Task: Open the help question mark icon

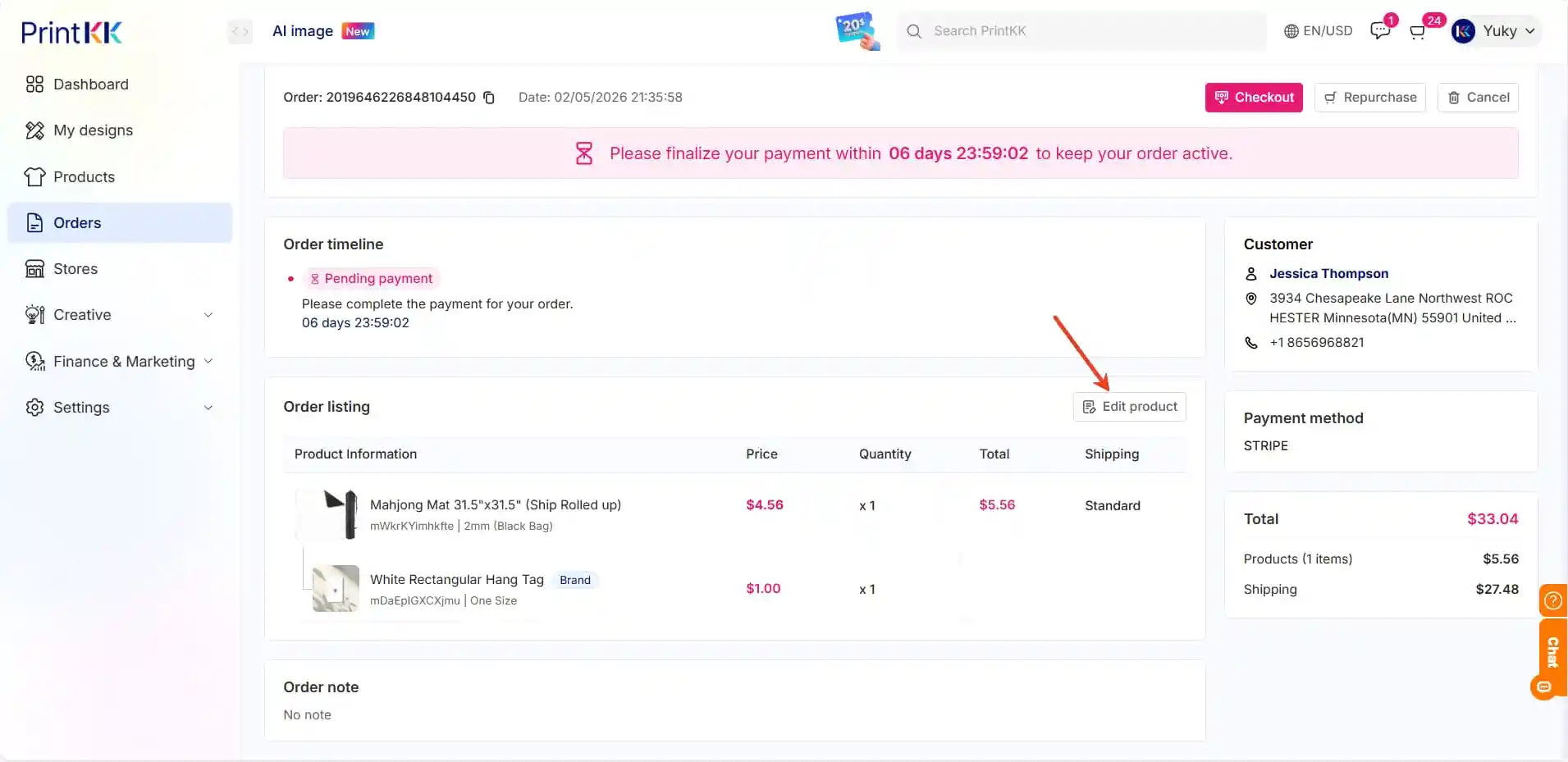Action: click(x=1552, y=600)
